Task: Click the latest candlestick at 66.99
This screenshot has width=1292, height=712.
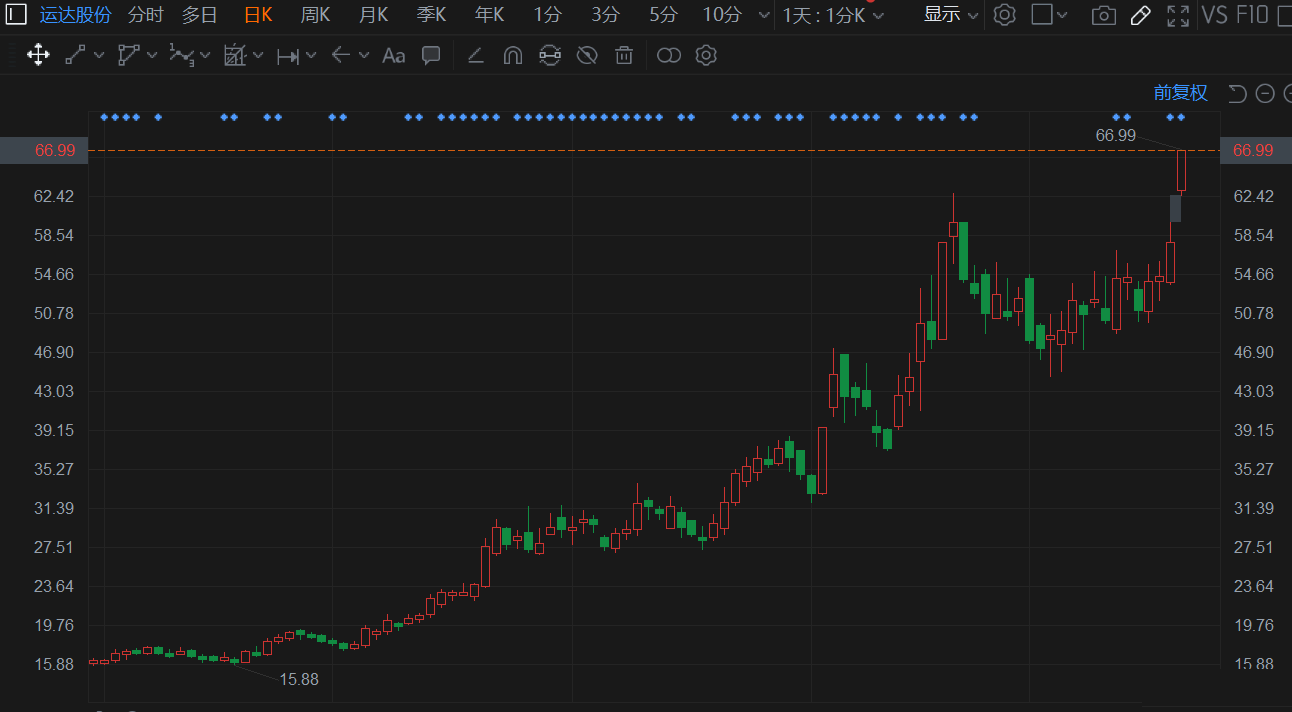Action: (1181, 170)
